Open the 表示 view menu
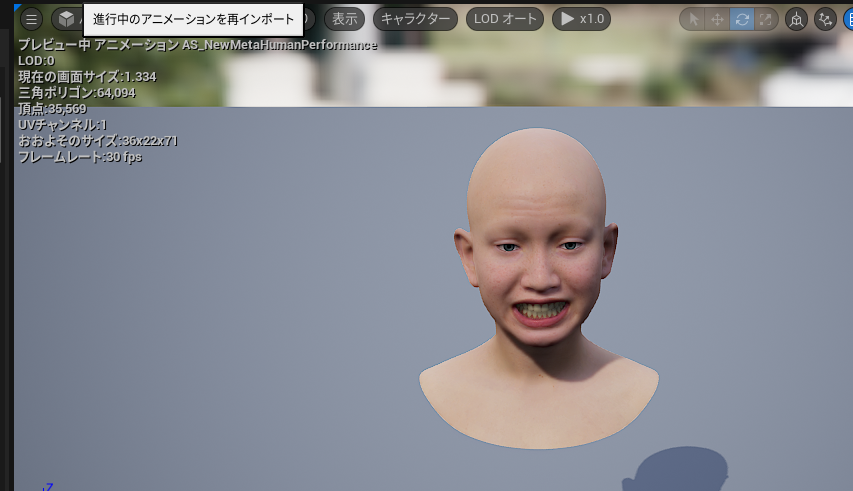 tap(344, 19)
